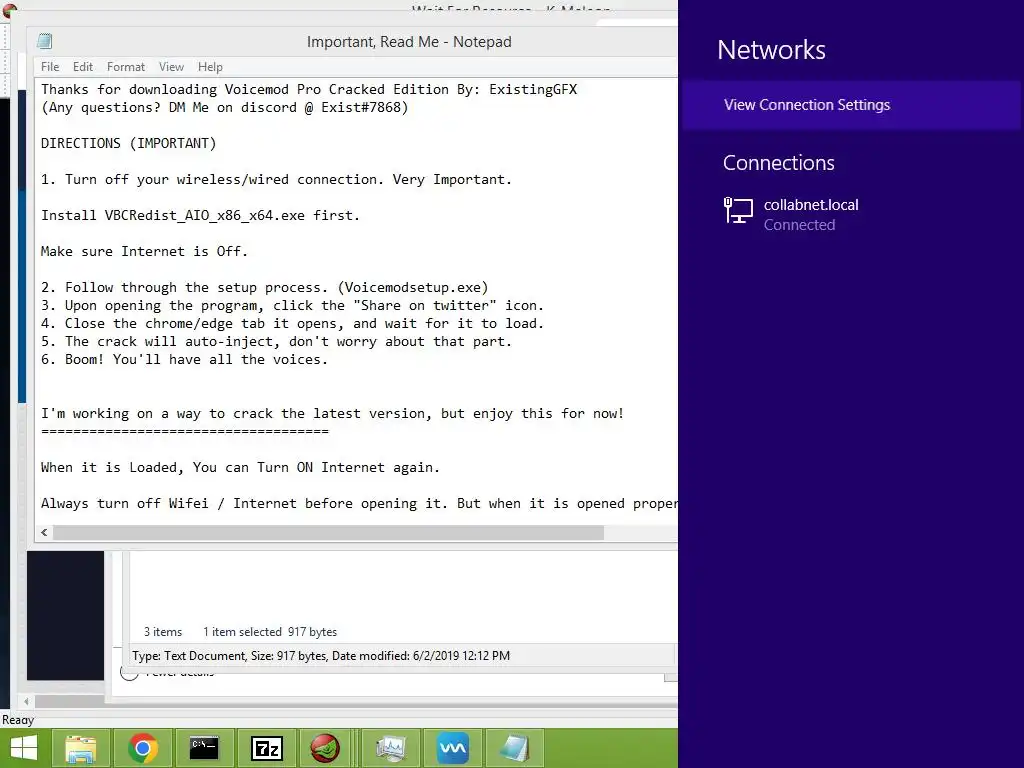Screen dimensions: 1024x768
Task: Click the 'Important, Read Me - Notepad' title
Action: pyautogui.click(x=409, y=42)
